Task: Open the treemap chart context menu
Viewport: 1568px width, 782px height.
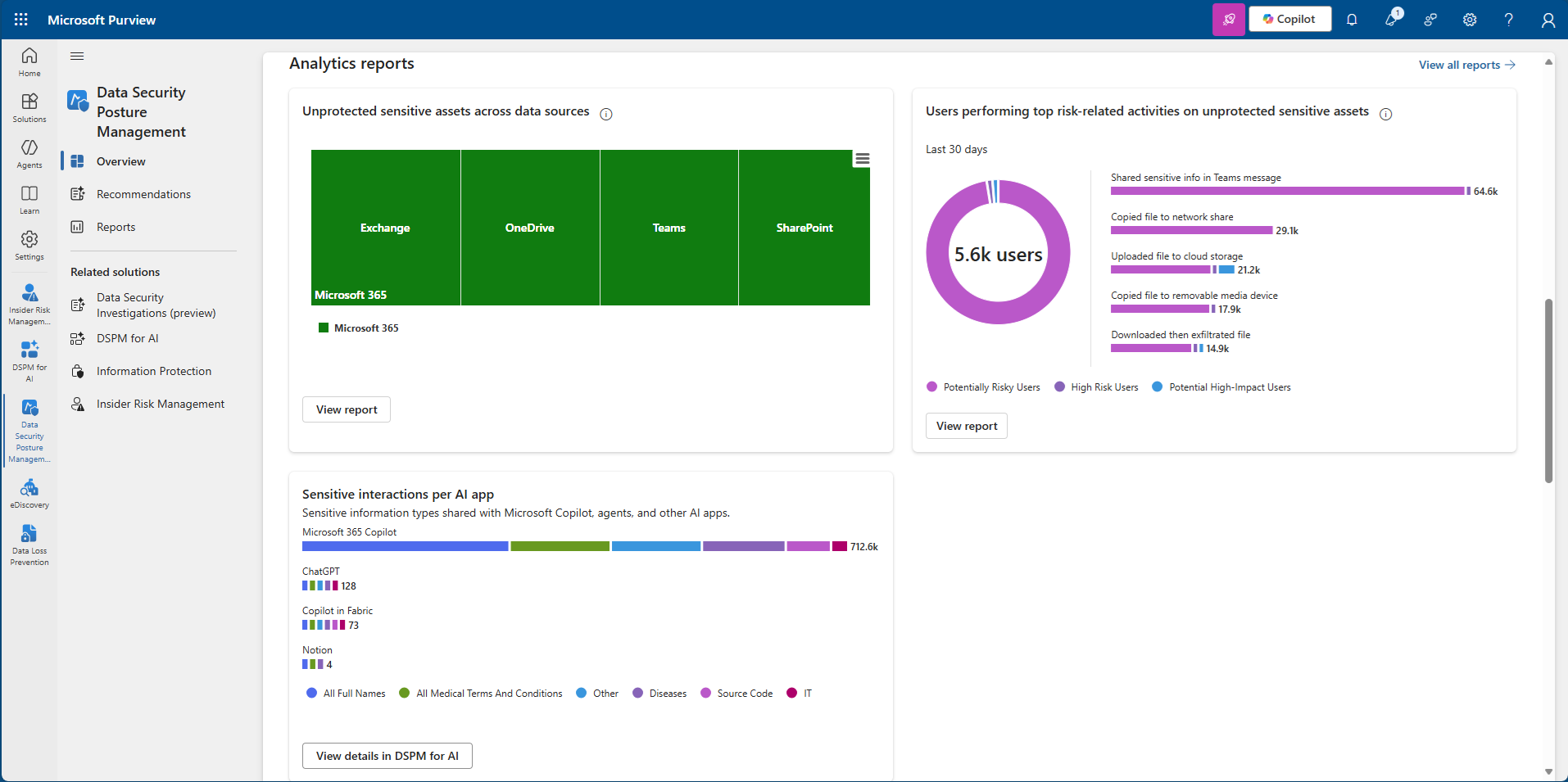Action: click(x=862, y=159)
